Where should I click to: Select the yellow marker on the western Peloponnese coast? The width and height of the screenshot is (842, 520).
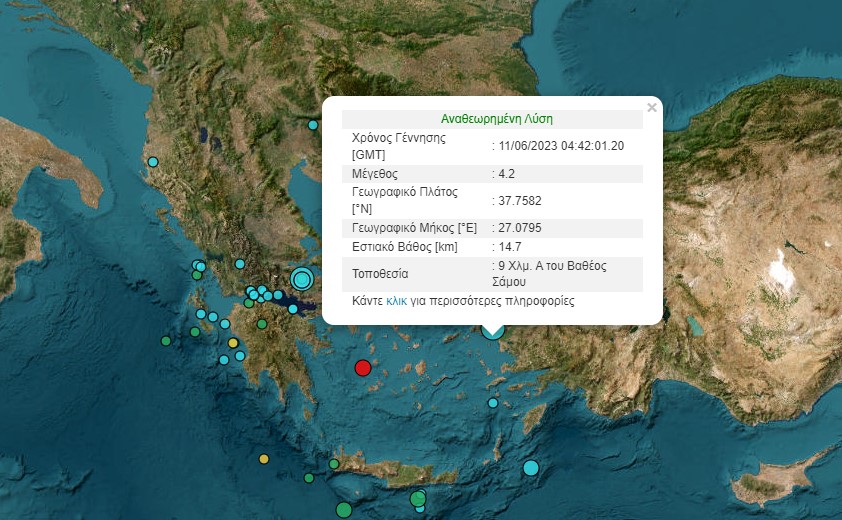point(233,343)
